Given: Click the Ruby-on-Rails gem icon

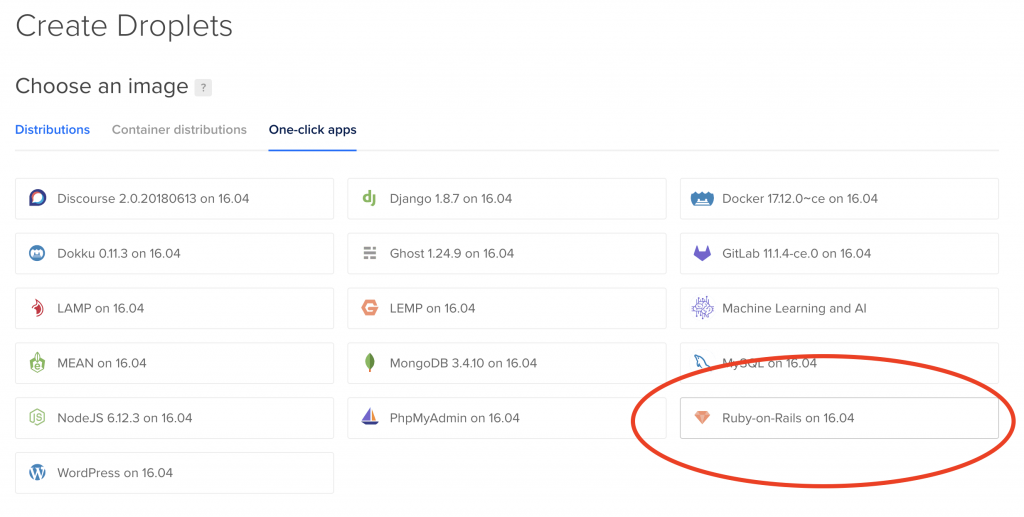Looking at the screenshot, I should (x=702, y=417).
